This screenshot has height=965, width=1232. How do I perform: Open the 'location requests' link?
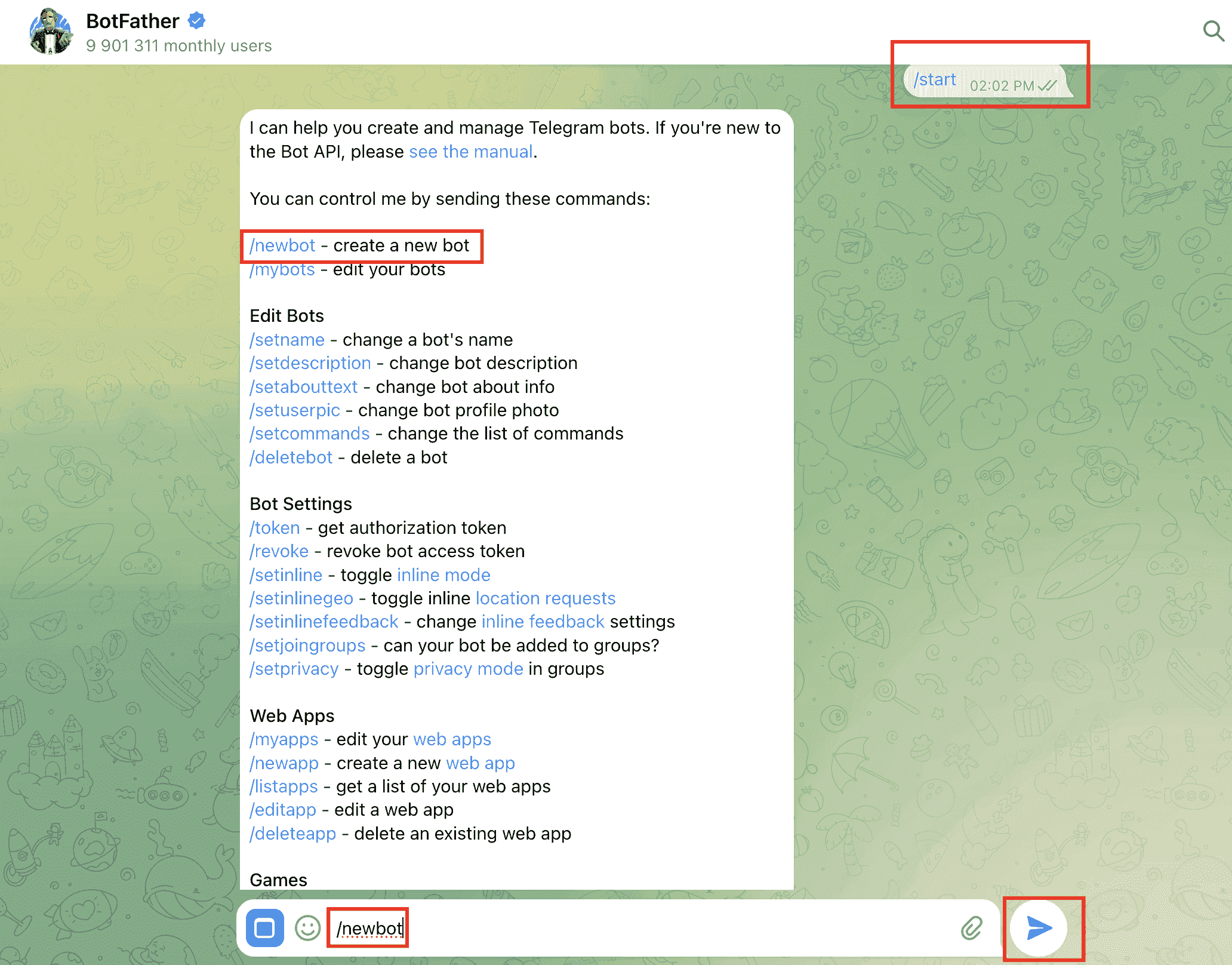pos(546,598)
